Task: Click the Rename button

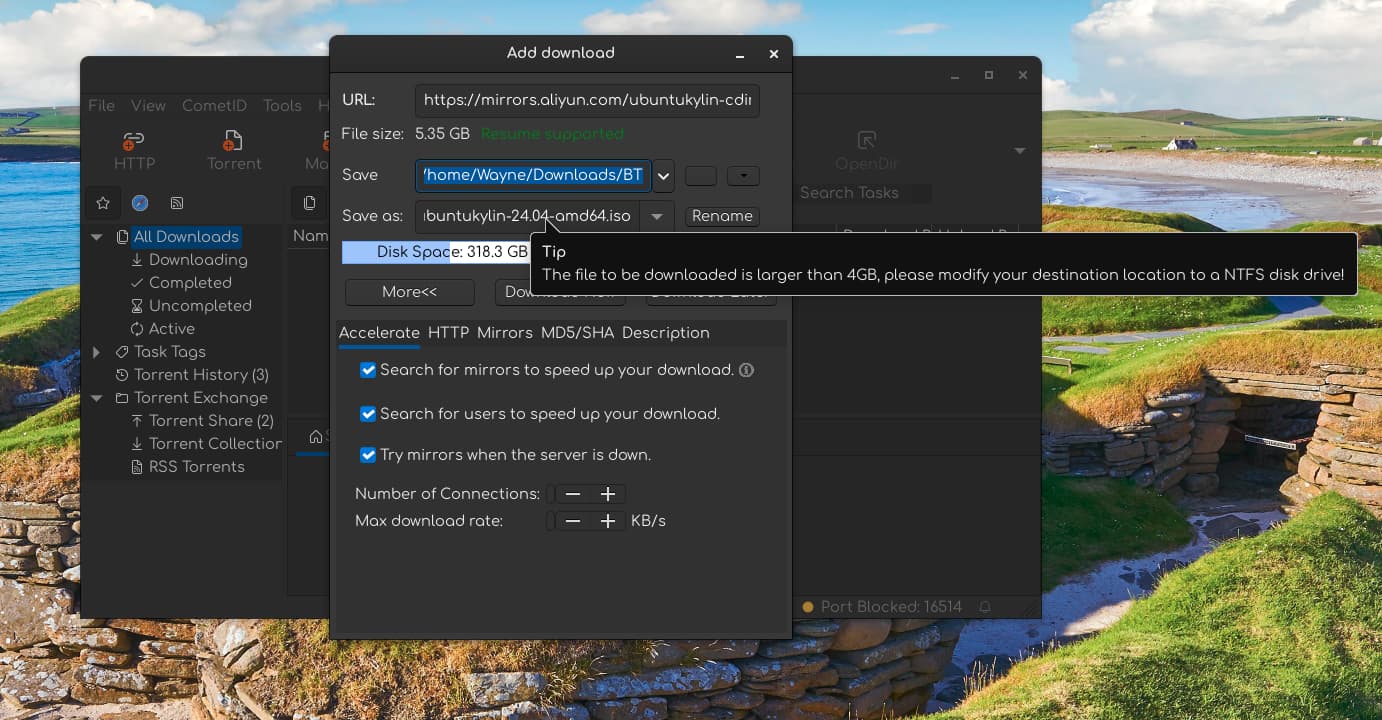Action: tap(722, 216)
